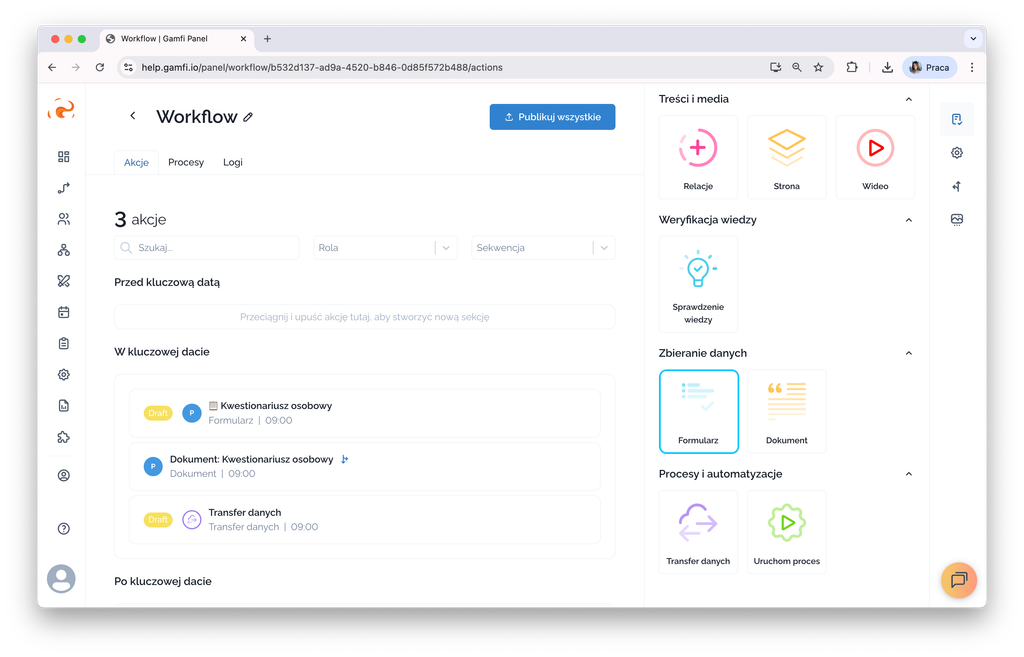Switch to the Logi tab
Image resolution: width=1024 pixels, height=657 pixels.
tap(233, 162)
